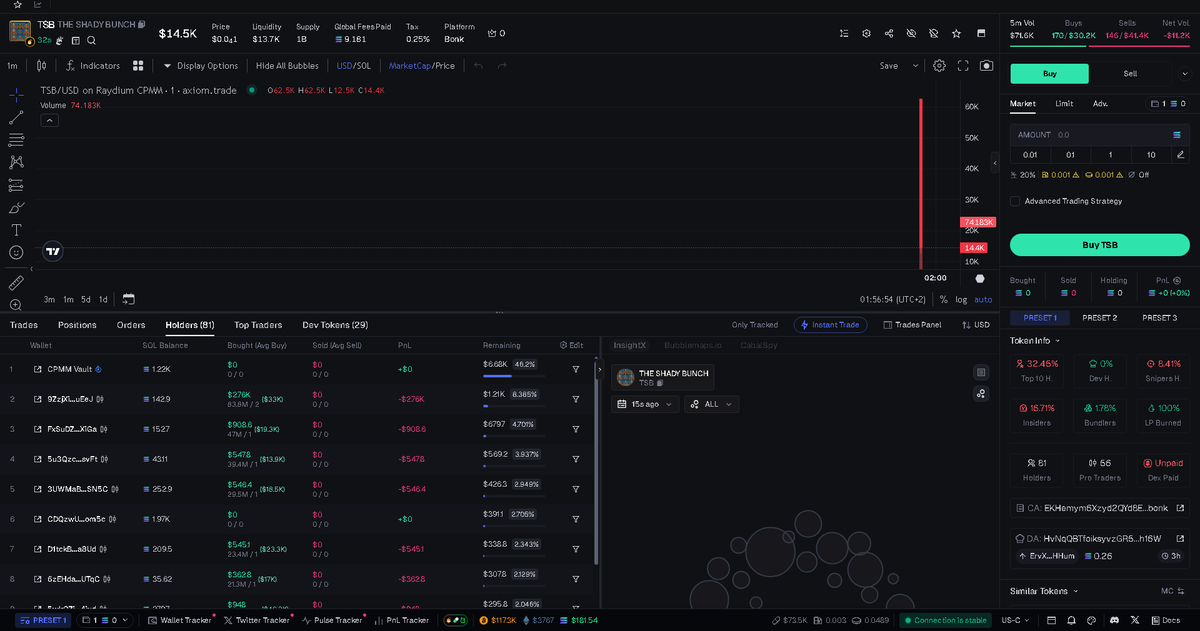
Task: Open Wallet Tracker in footer
Action: point(179,620)
